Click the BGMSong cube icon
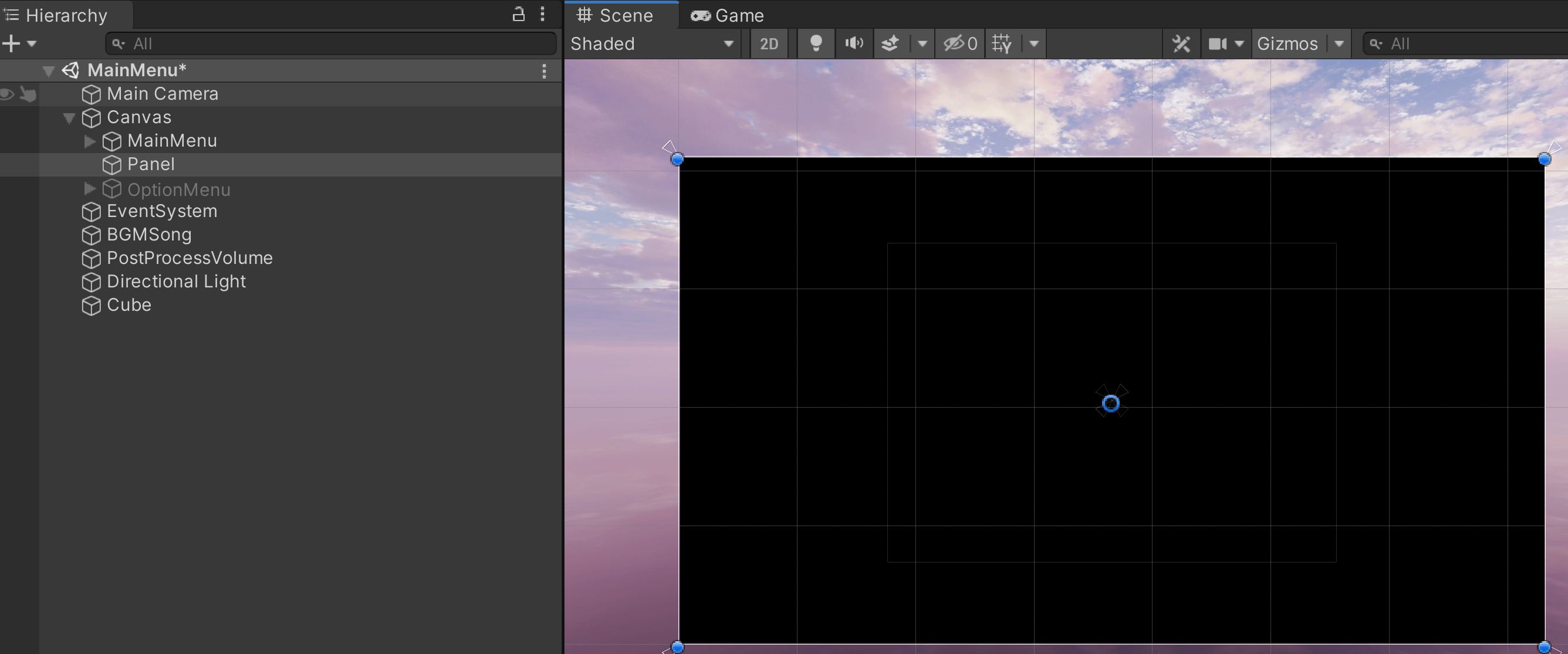 92,235
